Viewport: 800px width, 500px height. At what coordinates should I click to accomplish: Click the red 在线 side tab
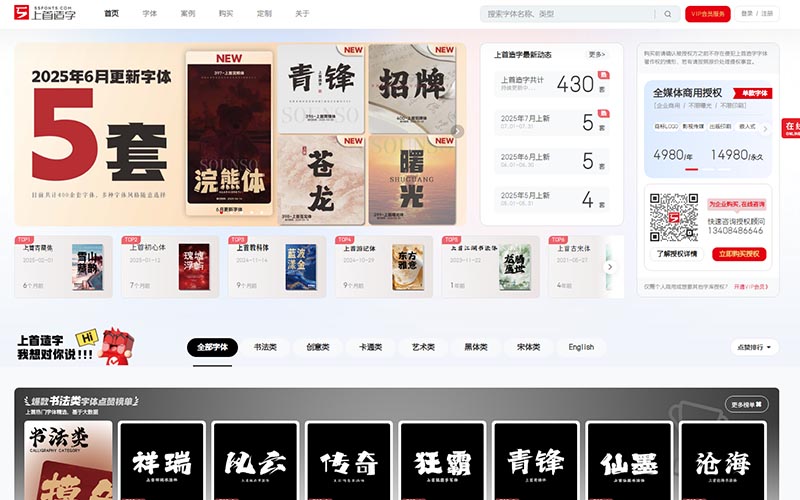click(791, 128)
